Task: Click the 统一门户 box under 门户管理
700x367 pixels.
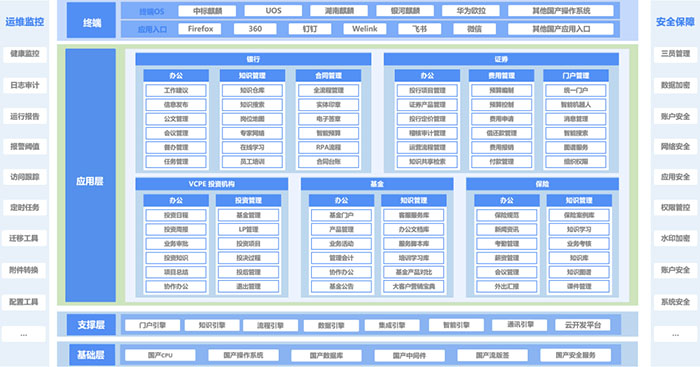Action: coord(575,90)
